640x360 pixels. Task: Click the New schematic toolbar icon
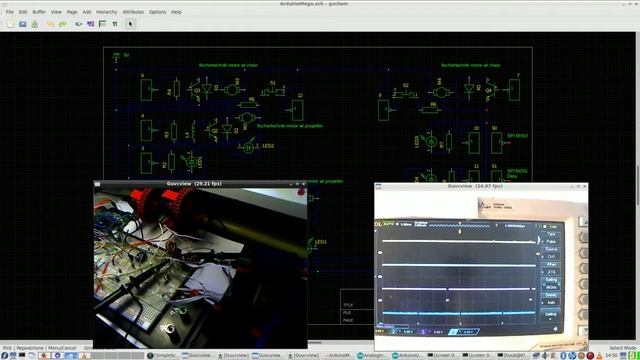[x=10, y=24]
